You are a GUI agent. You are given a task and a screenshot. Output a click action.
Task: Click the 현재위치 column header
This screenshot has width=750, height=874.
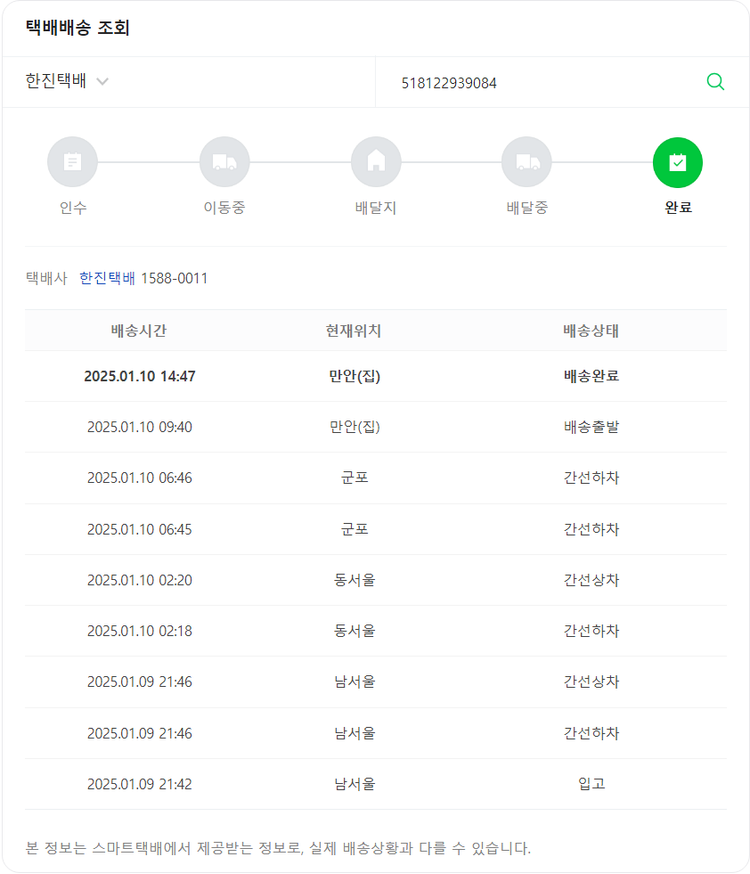click(x=353, y=331)
